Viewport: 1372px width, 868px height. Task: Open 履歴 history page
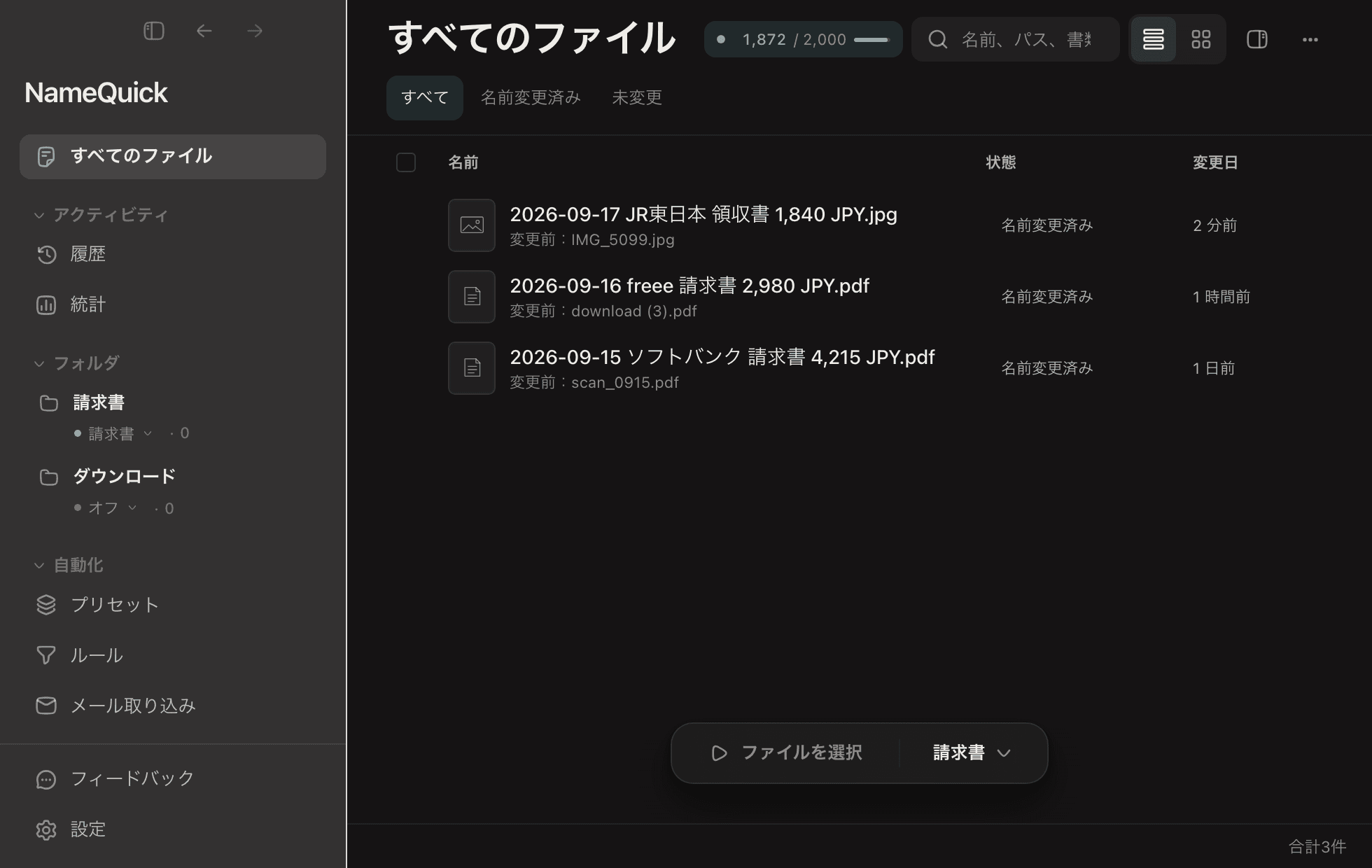click(x=71, y=254)
